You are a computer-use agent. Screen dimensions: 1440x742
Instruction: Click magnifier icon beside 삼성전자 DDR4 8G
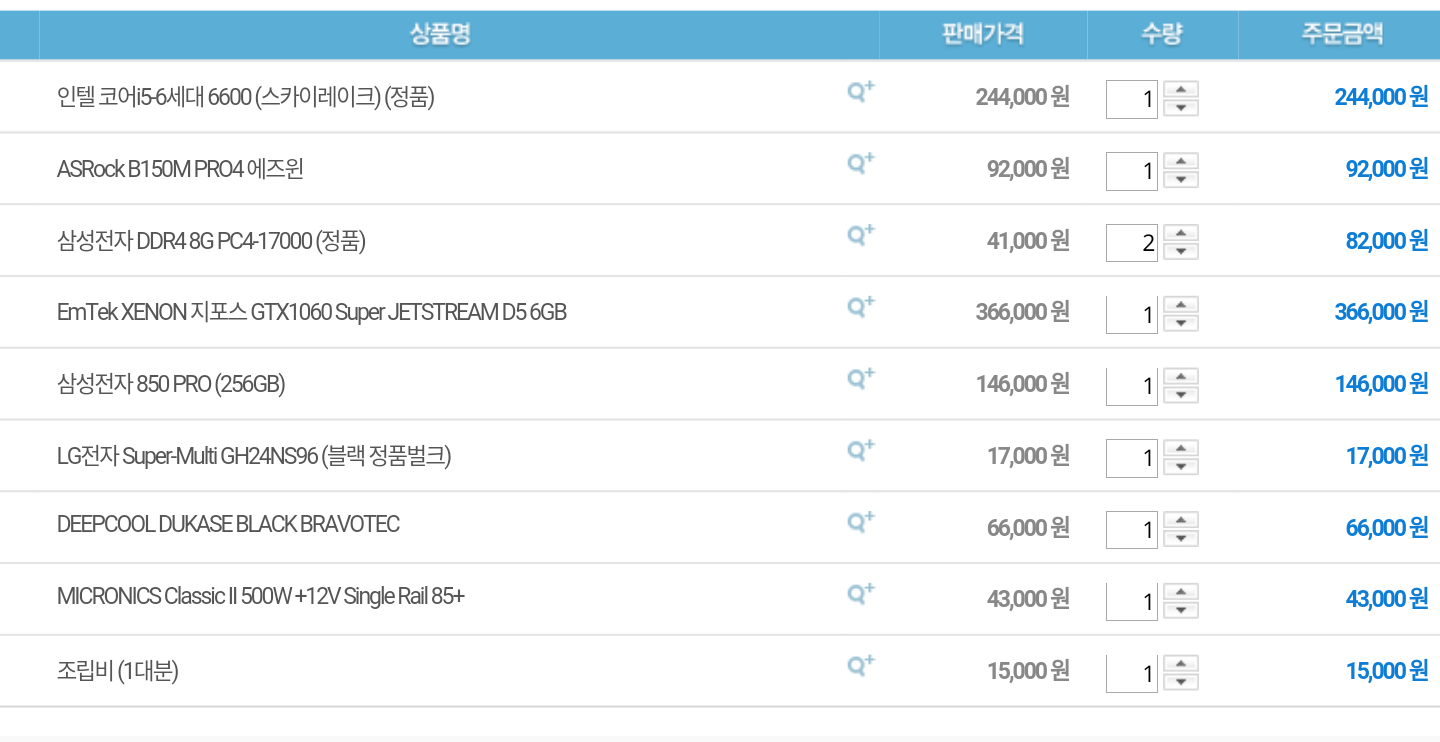pos(860,235)
